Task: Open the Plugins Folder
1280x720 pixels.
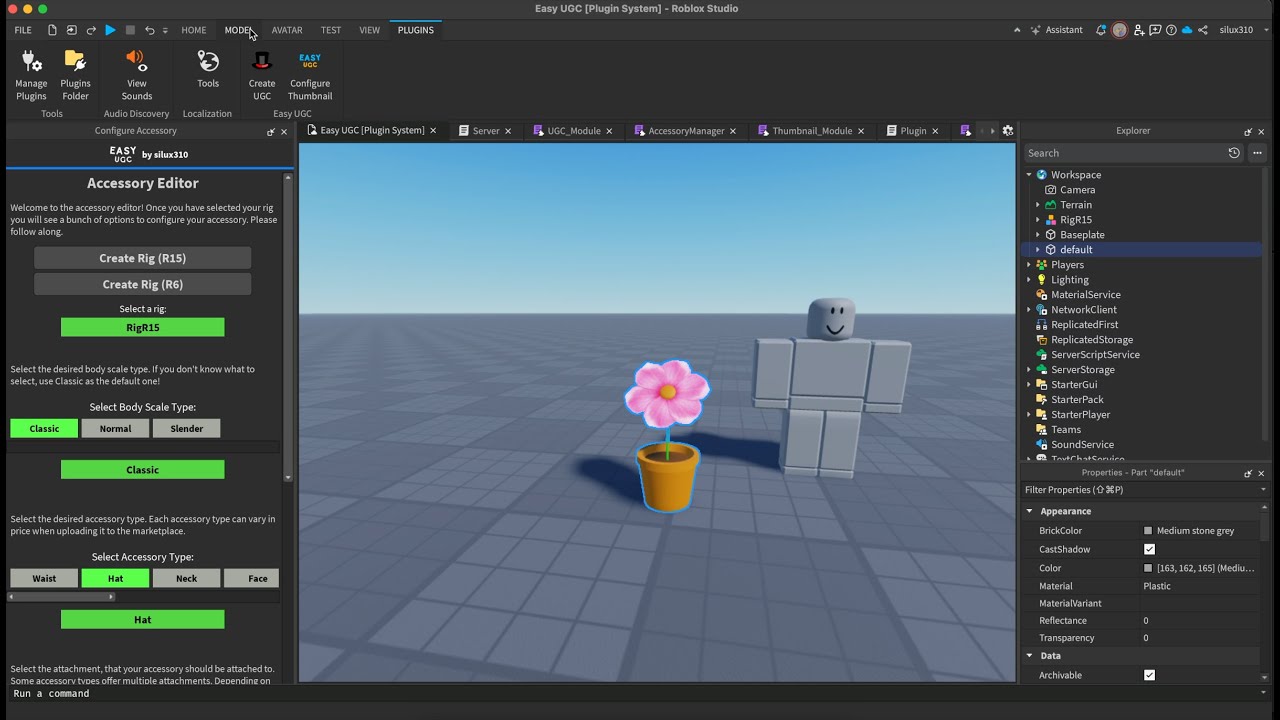Action: (75, 75)
